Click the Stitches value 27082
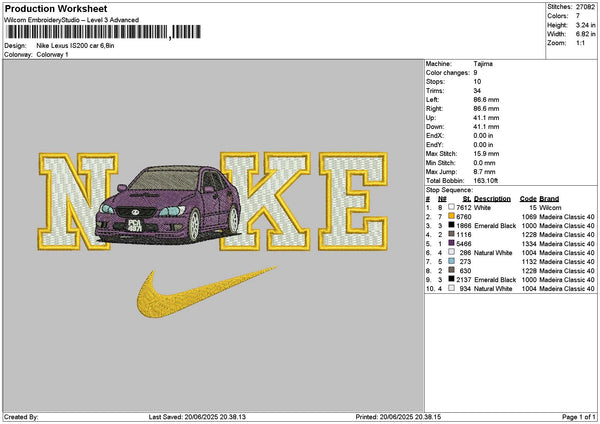600x424 pixels. point(585,7)
